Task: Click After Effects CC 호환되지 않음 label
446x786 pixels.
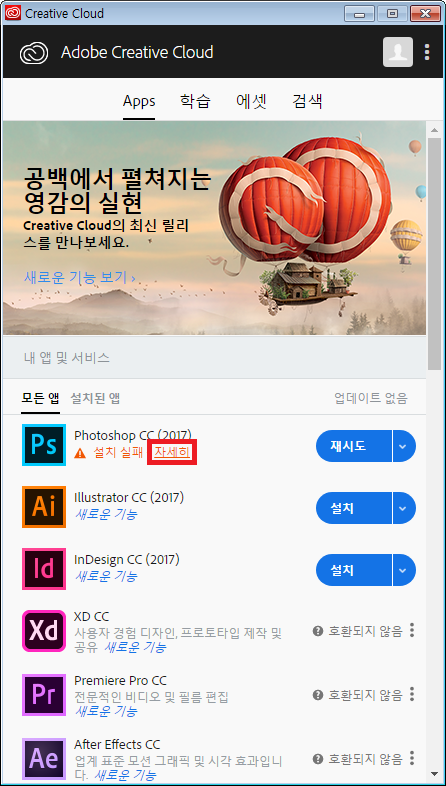Action: coord(365,759)
